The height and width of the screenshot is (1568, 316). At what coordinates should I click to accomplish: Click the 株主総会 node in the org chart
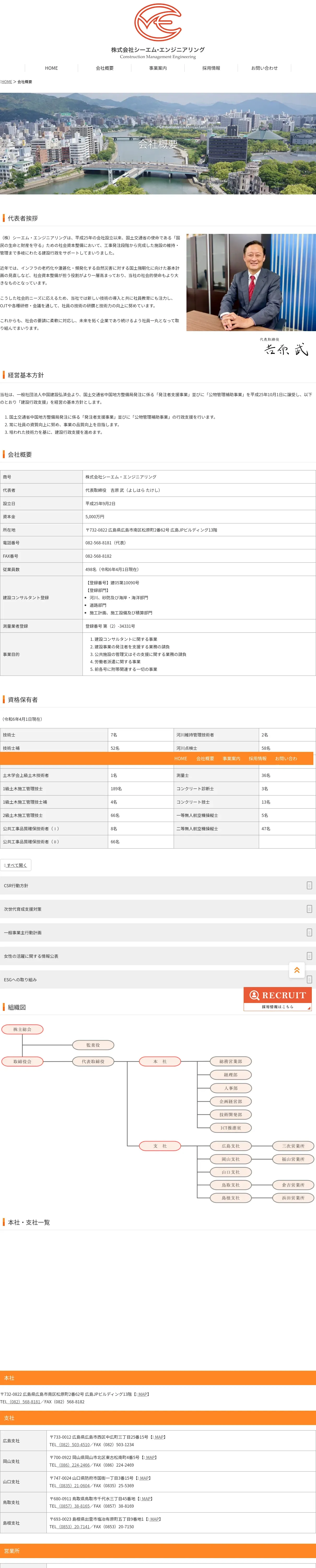pyautogui.click(x=22, y=1029)
